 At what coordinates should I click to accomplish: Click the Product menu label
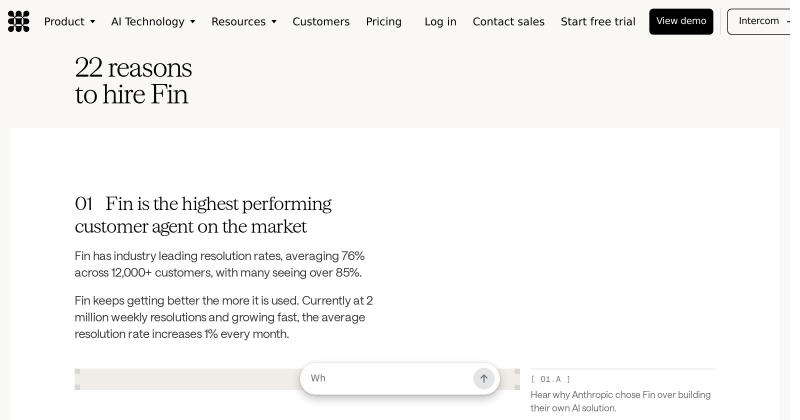pyautogui.click(x=64, y=21)
